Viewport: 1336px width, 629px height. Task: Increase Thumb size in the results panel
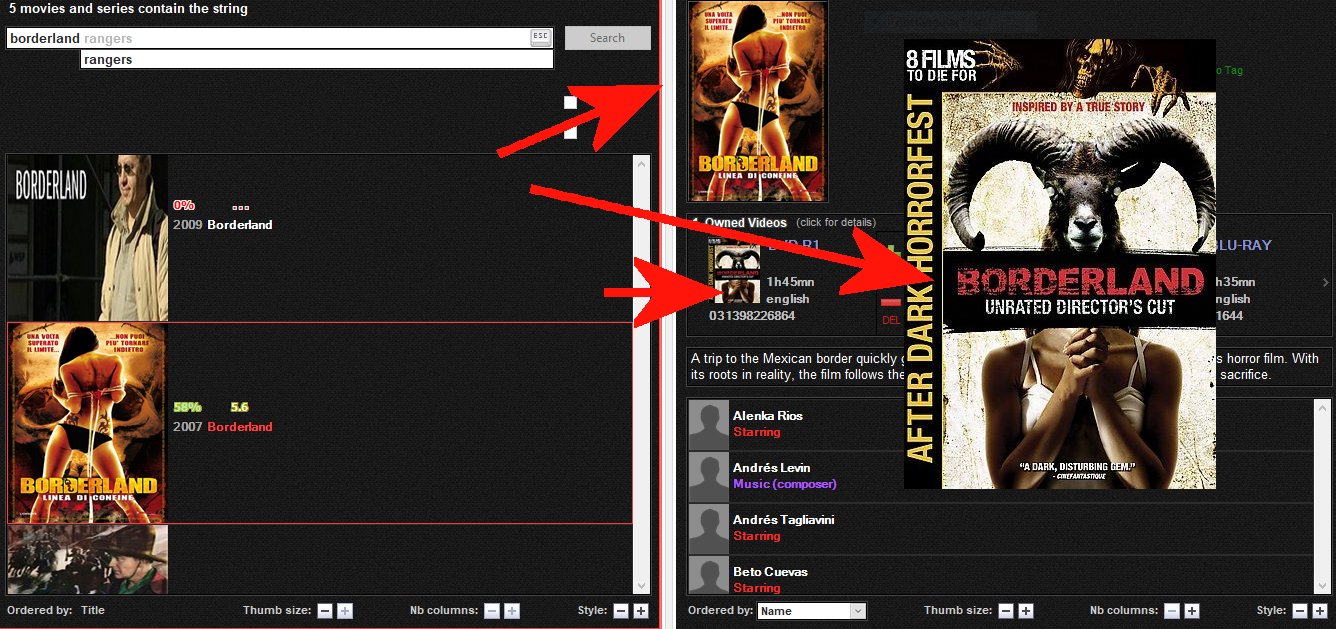[345, 611]
